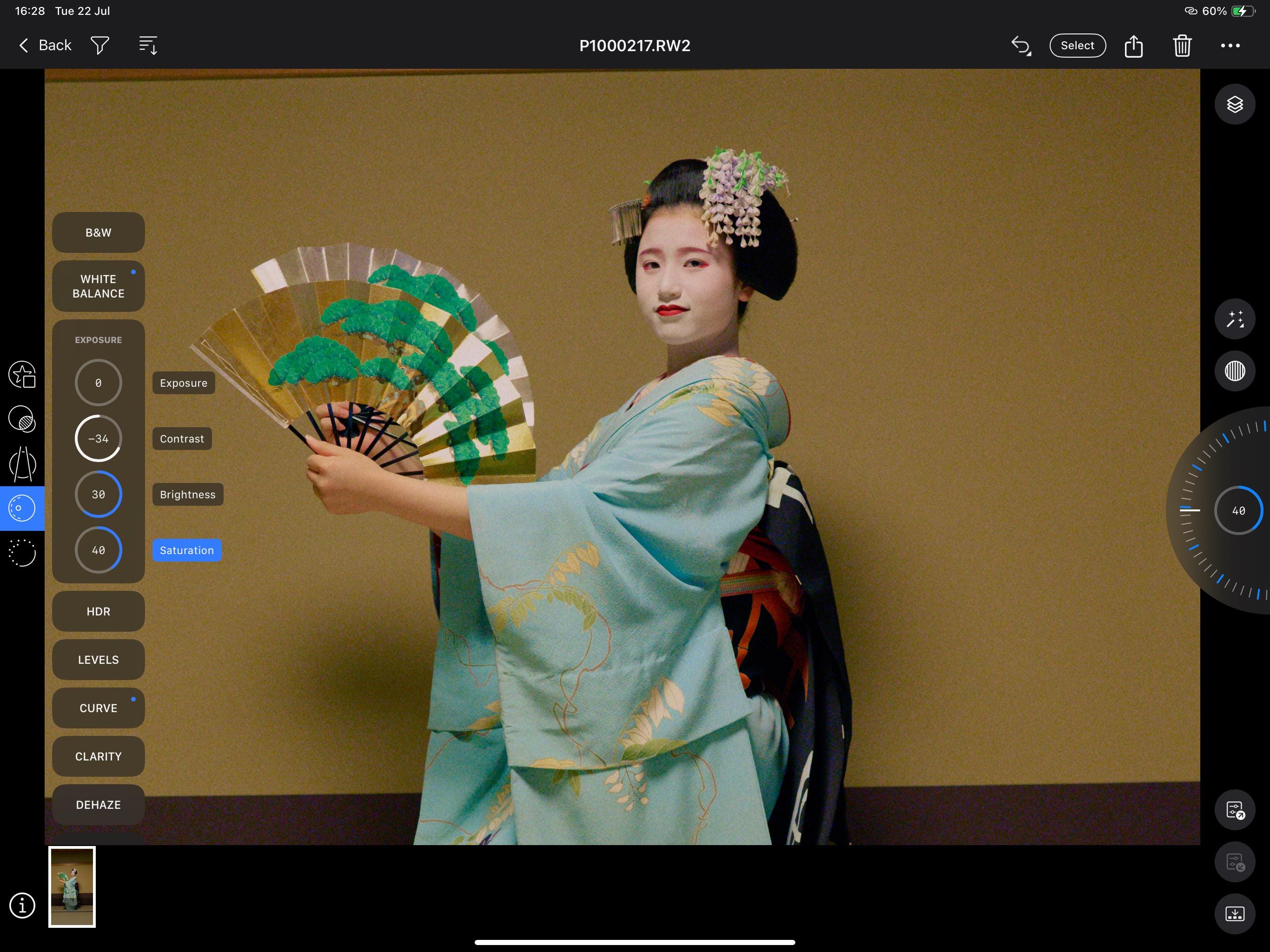Tap the date Tue 22 Jul
This screenshot has width=1270, height=952.
pos(82,11)
